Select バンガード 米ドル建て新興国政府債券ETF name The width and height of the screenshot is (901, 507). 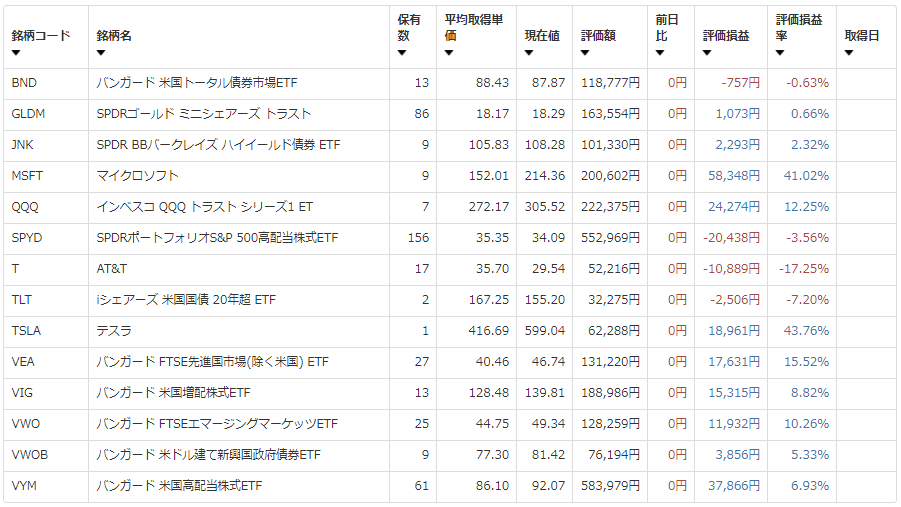(x=209, y=455)
